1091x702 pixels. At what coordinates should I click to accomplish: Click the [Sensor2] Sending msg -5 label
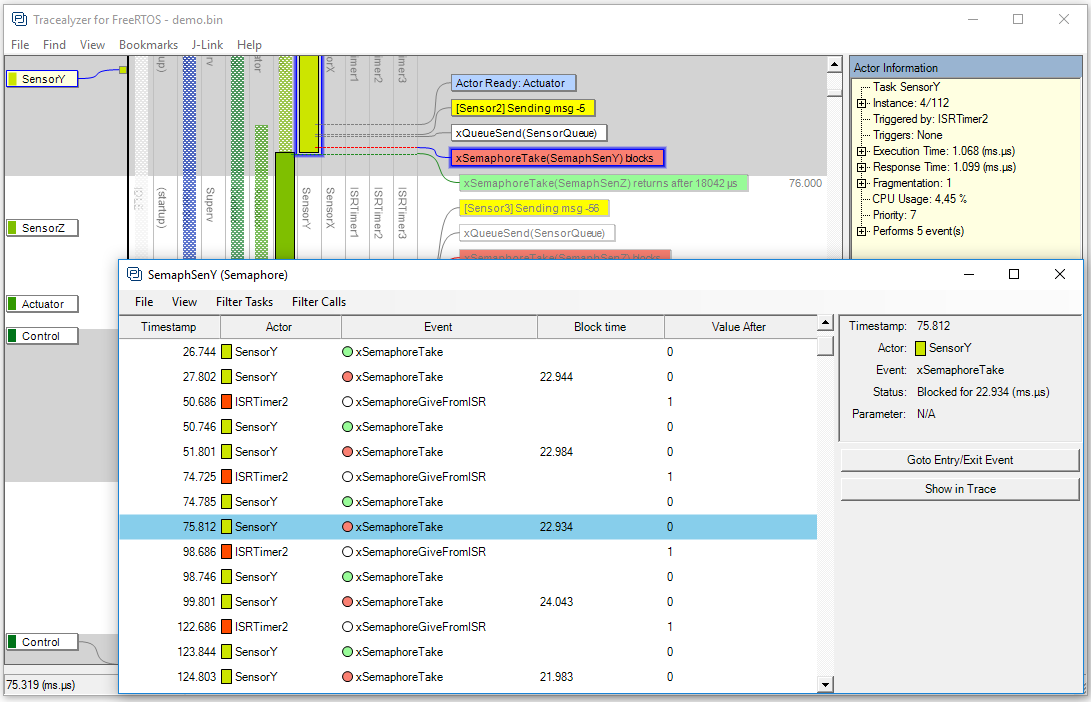523,108
